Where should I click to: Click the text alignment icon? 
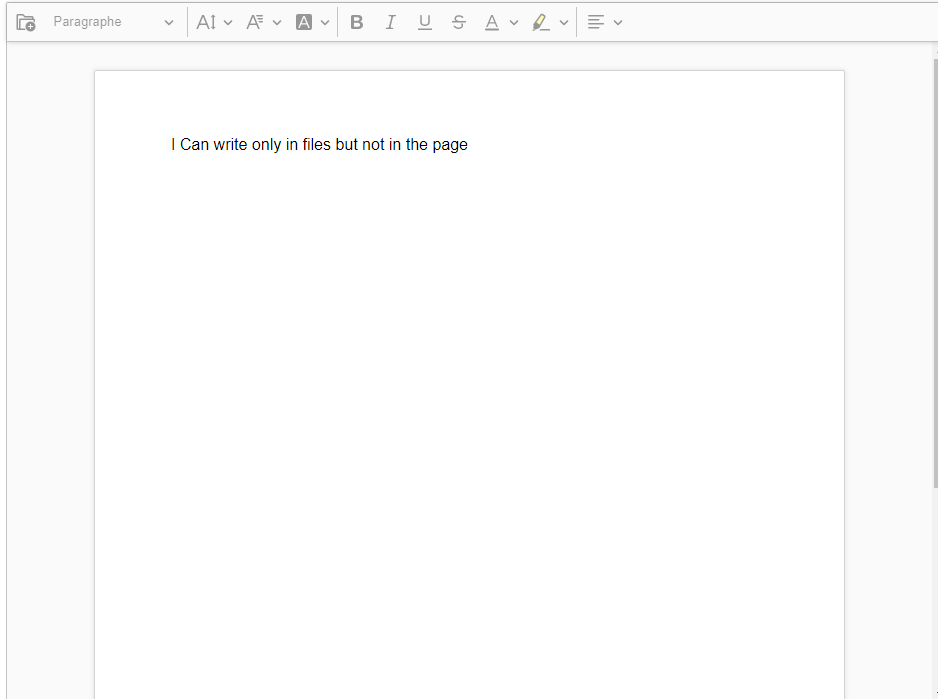click(x=595, y=22)
